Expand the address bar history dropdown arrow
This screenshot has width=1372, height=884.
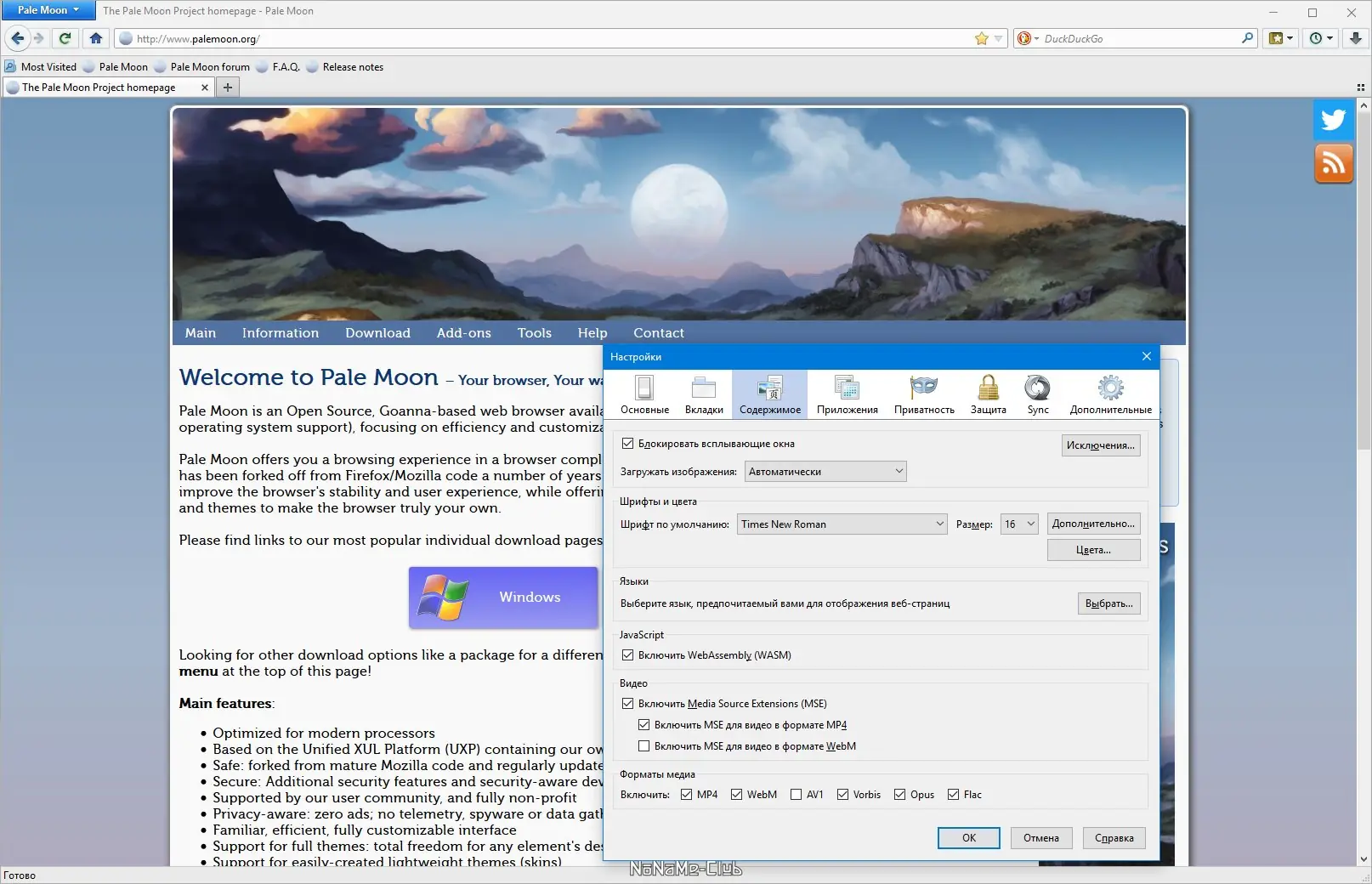point(998,38)
